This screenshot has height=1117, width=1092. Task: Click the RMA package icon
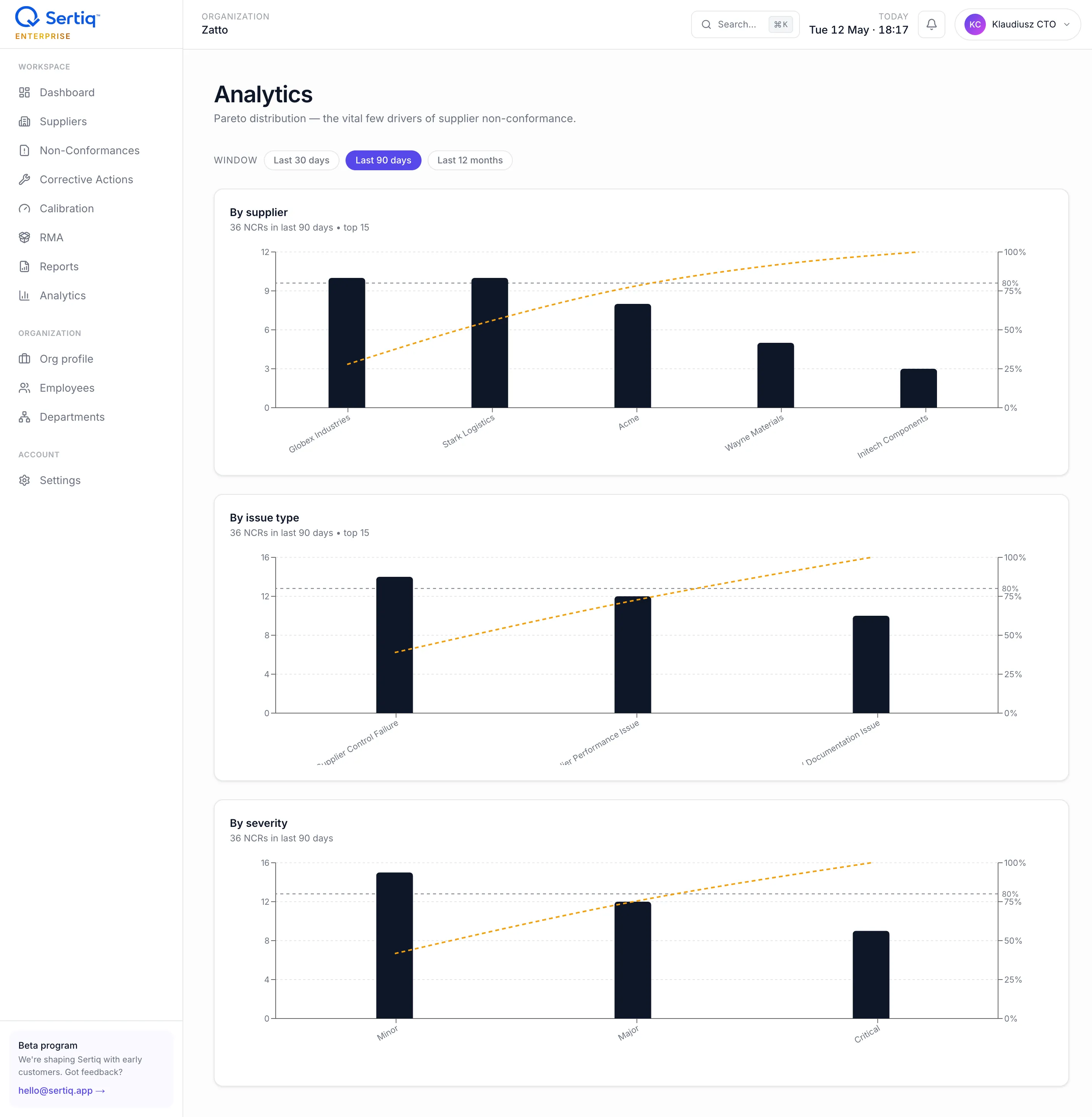click(24, 237)
